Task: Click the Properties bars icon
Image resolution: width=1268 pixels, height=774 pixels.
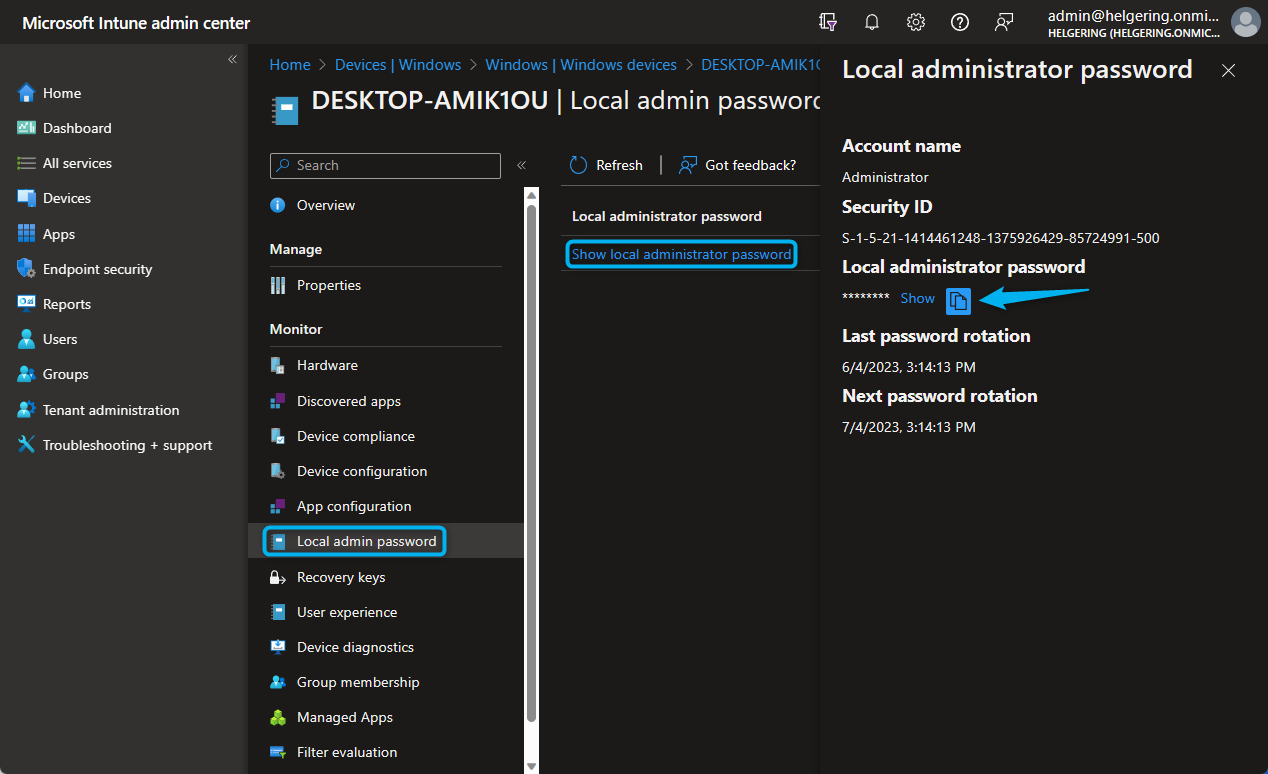Action: click(x=278, y=285)
